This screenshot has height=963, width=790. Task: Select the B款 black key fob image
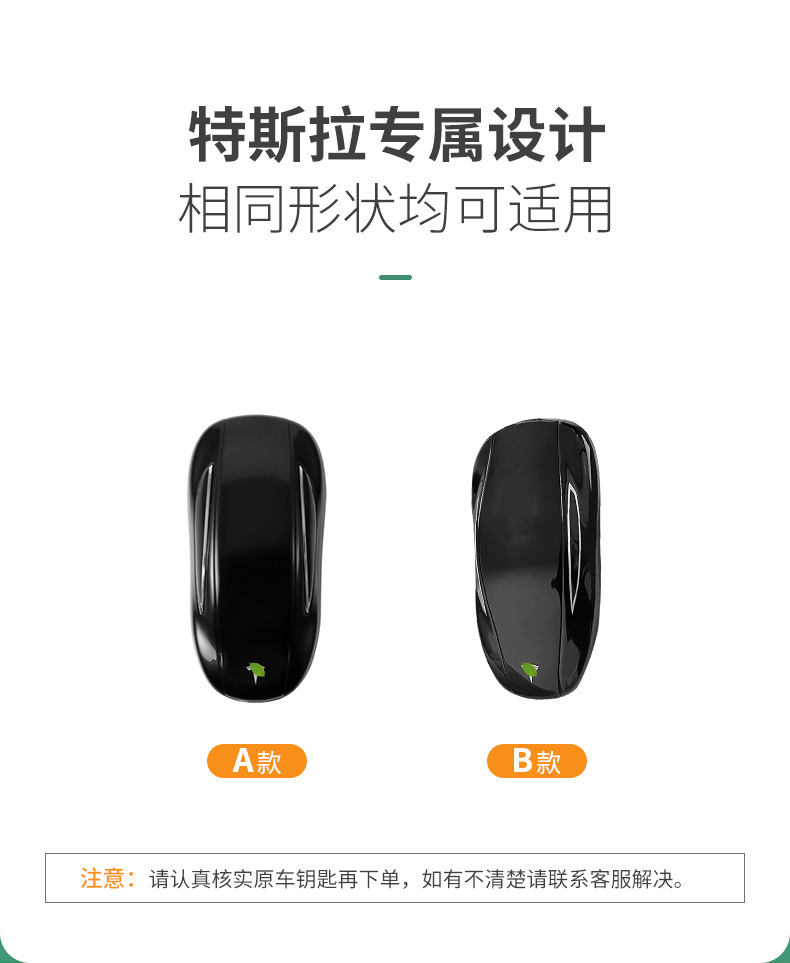click(x=535, y=559)
